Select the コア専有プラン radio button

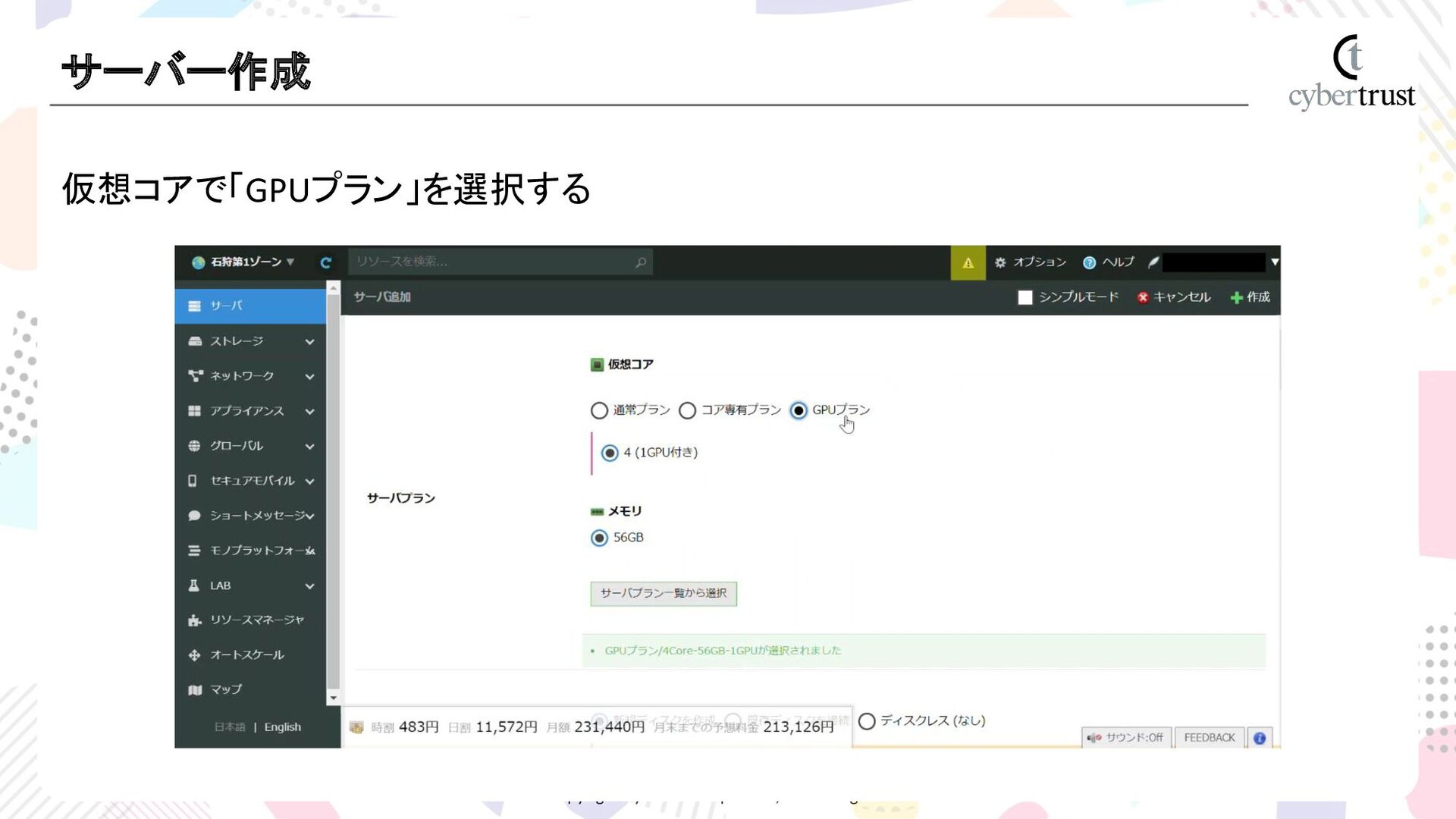coord(687,411)
